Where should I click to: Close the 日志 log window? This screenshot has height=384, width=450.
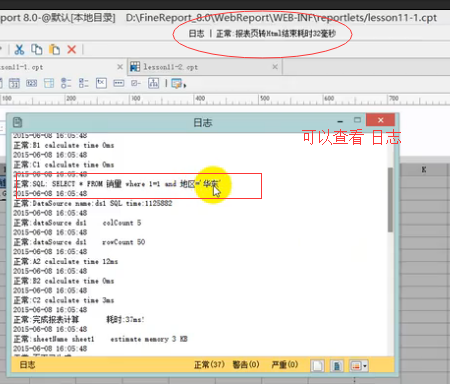coord(380,120)
